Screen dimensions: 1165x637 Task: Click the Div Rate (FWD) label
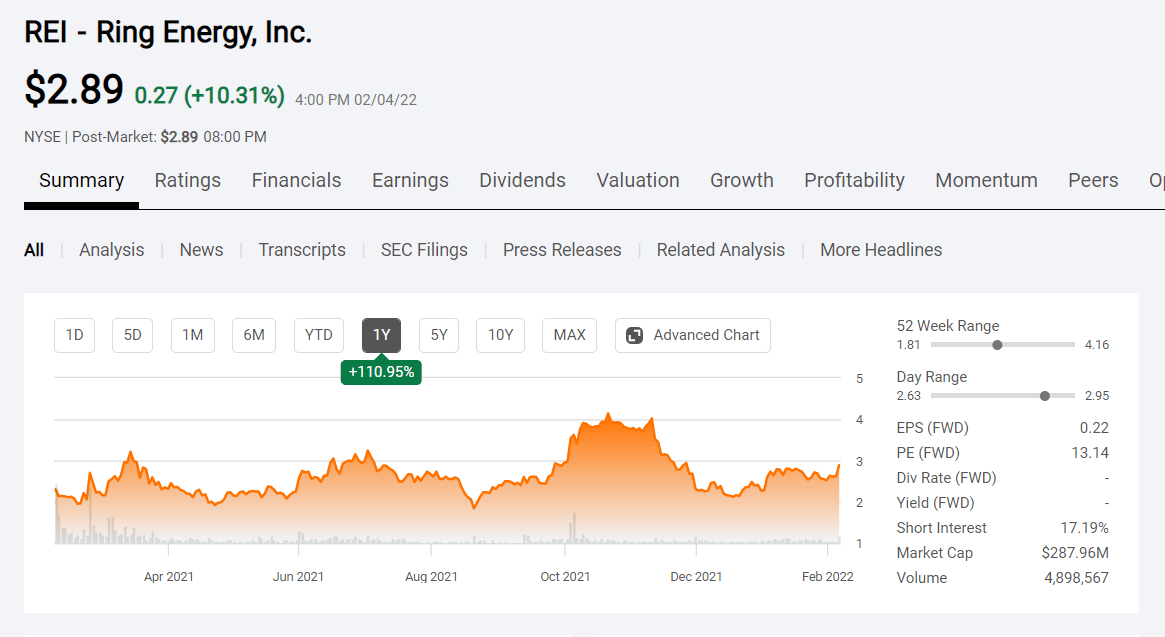[946, 478]
